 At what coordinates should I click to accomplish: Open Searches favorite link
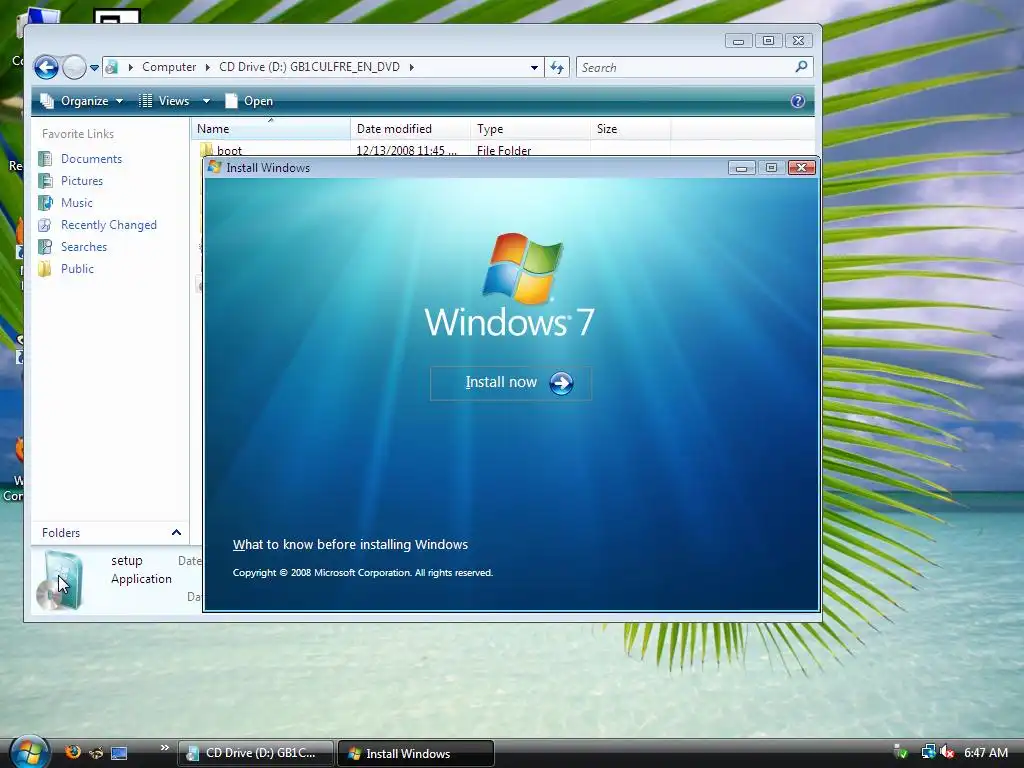[84, 247]
